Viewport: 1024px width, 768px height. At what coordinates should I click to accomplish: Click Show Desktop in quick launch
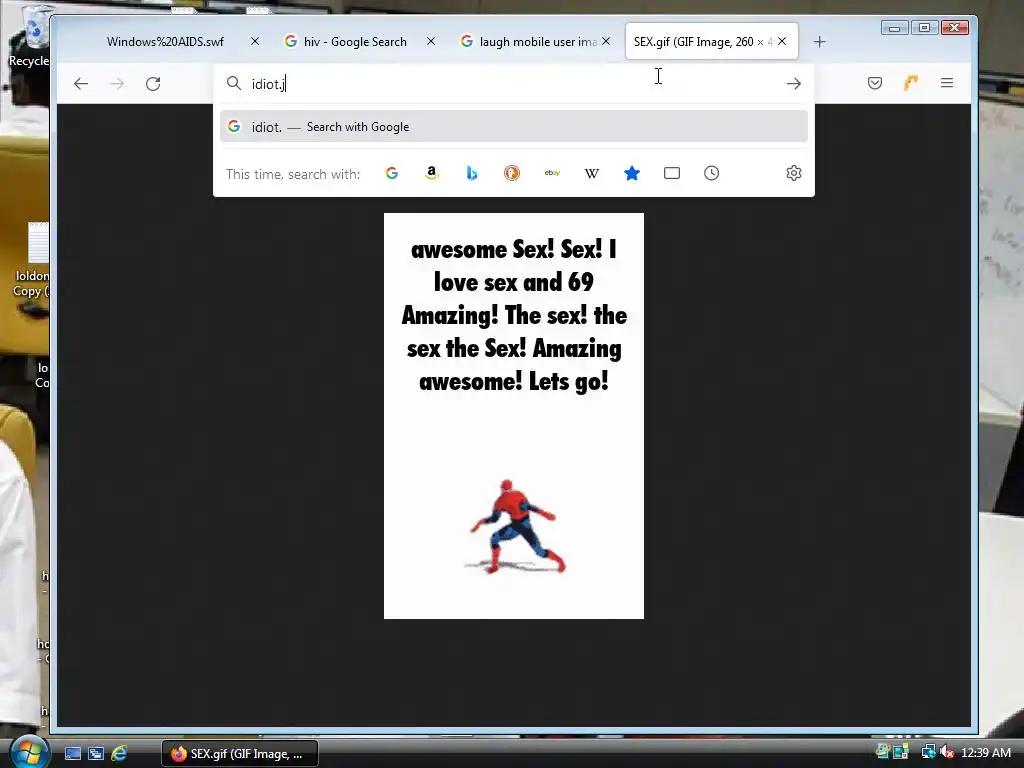[x=73, y=754]
